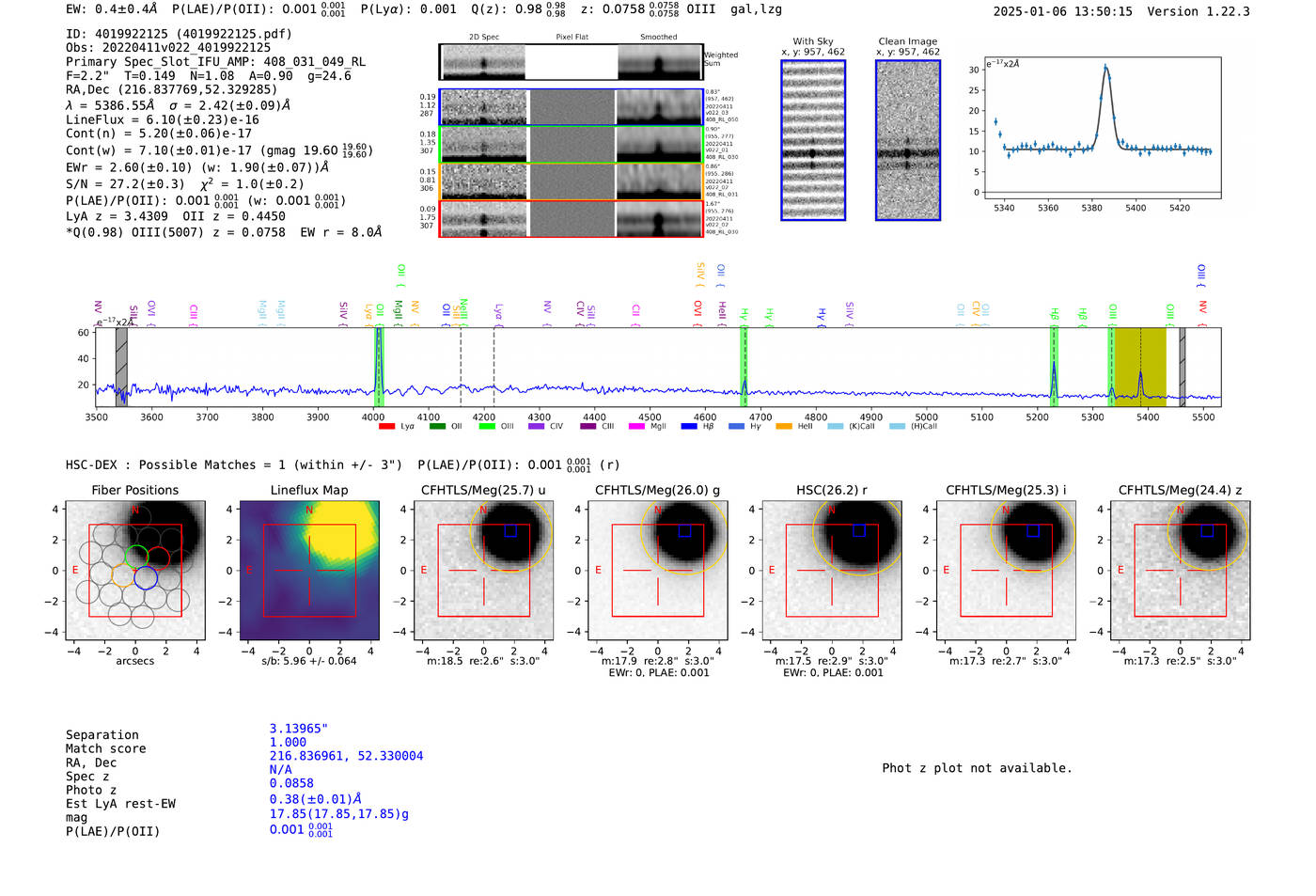Image resolution: width=1316 pixels, height=896 pixels.
Task: Click the s/b: 5.96 +/- 0.064 caption
Action: (x=309, y=661)
